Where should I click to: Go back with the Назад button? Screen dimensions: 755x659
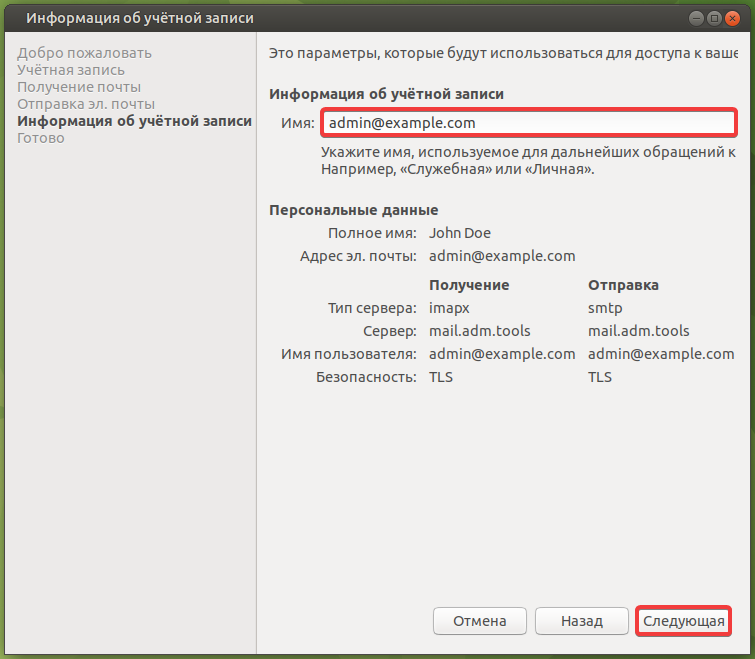click(x=582, y=621)
